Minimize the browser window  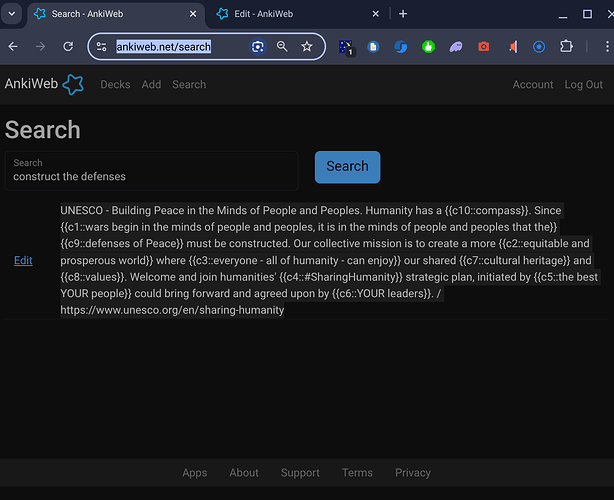pyautogui.click(x=563, y=15)
